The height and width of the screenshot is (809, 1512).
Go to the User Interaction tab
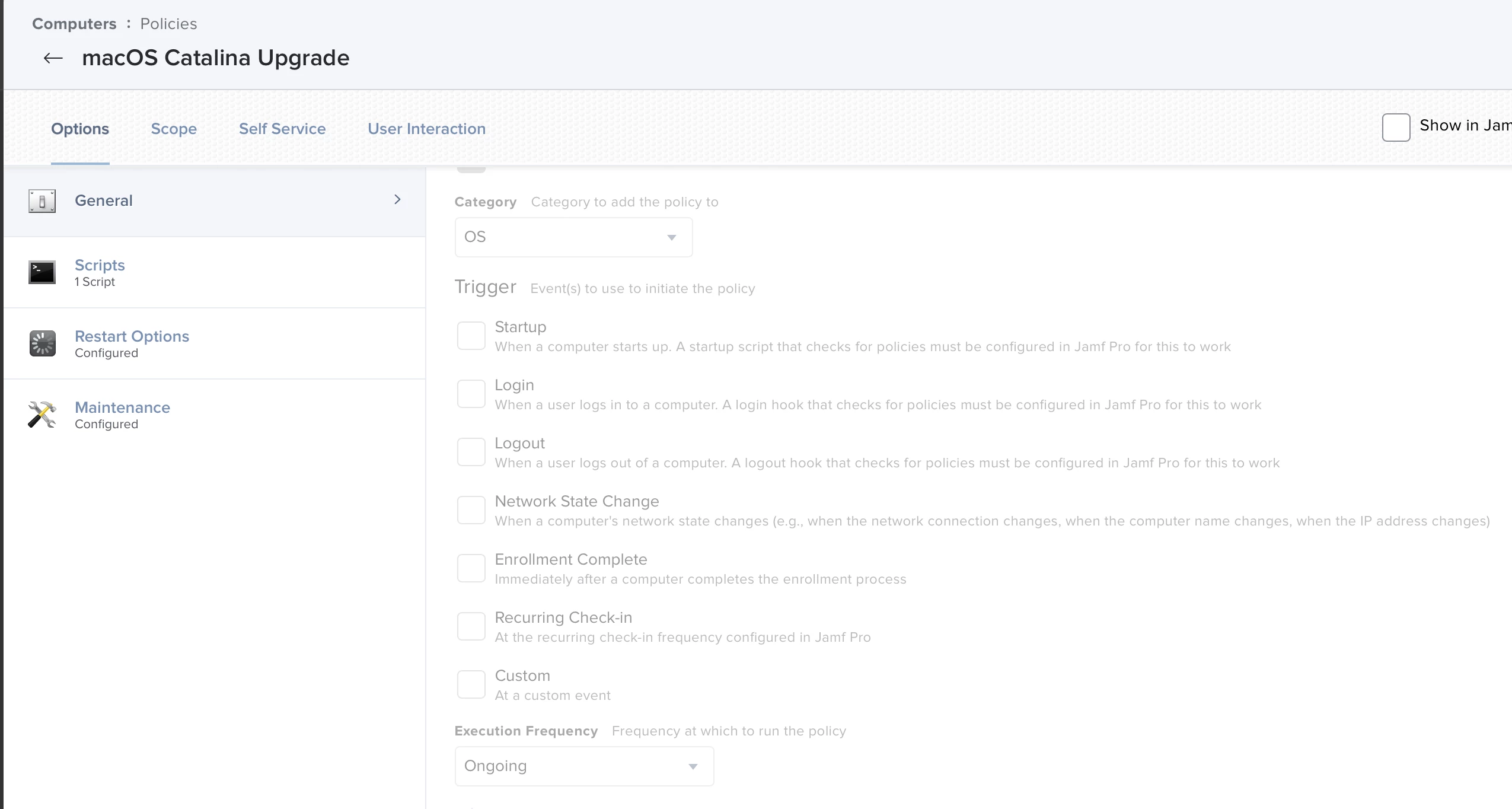coord(426,129)
